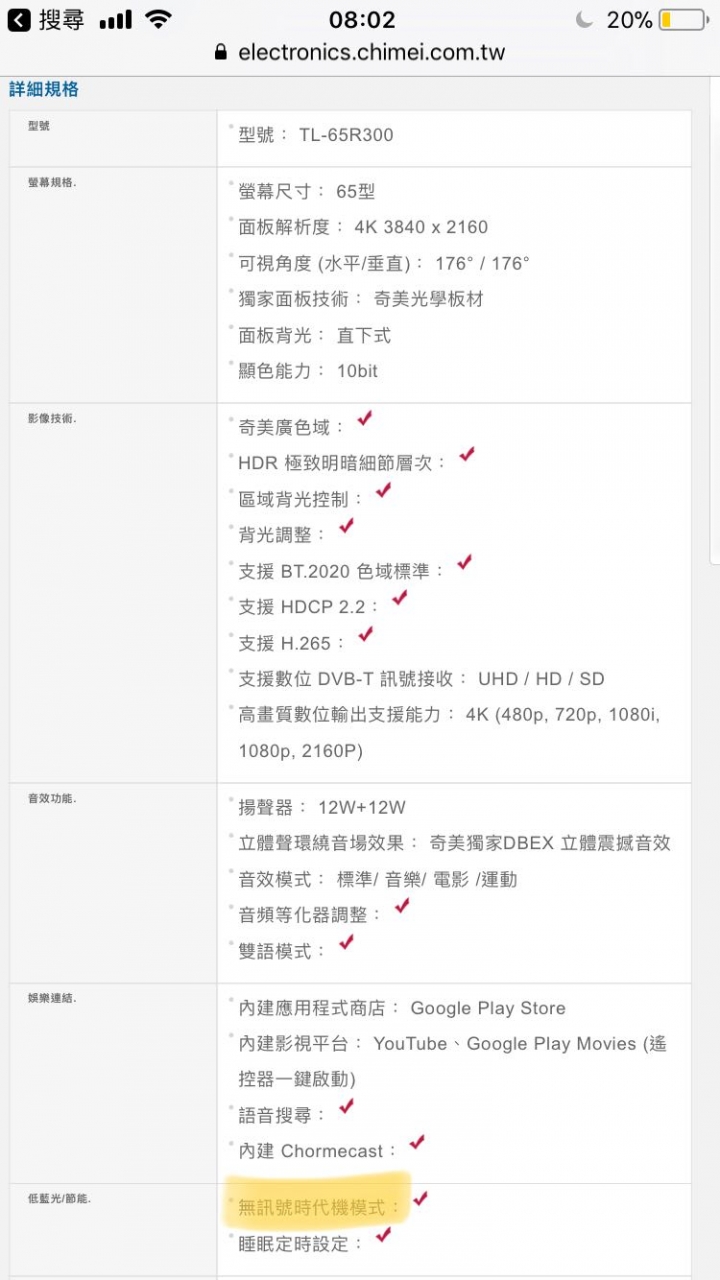Tap the checkmark next to 奇美廣色域
Viewport: 720px width, 1280px height.
(365, 418)
